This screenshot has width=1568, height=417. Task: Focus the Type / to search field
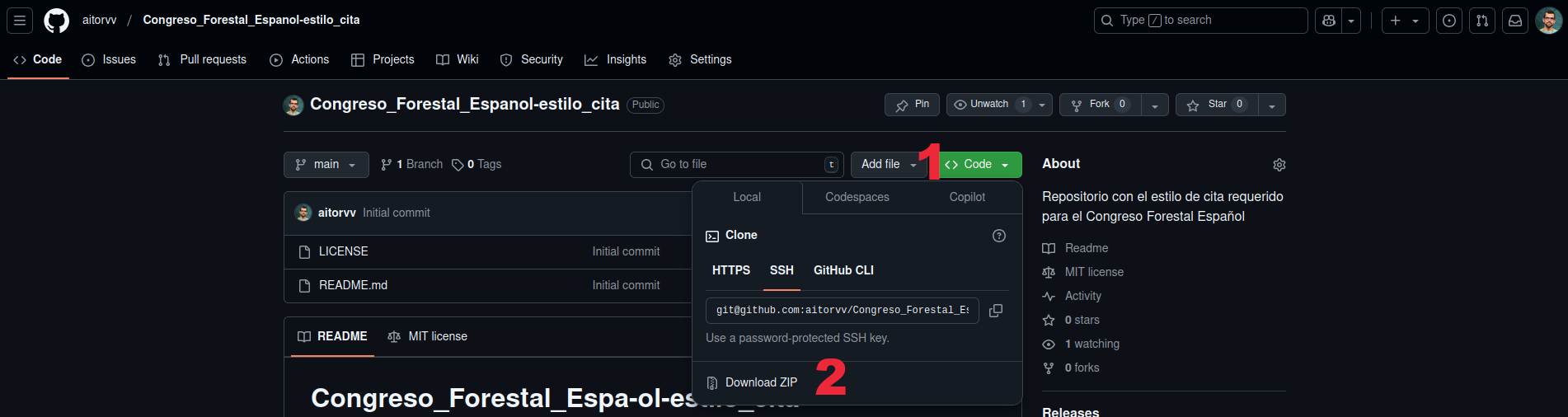(1201, 21)
